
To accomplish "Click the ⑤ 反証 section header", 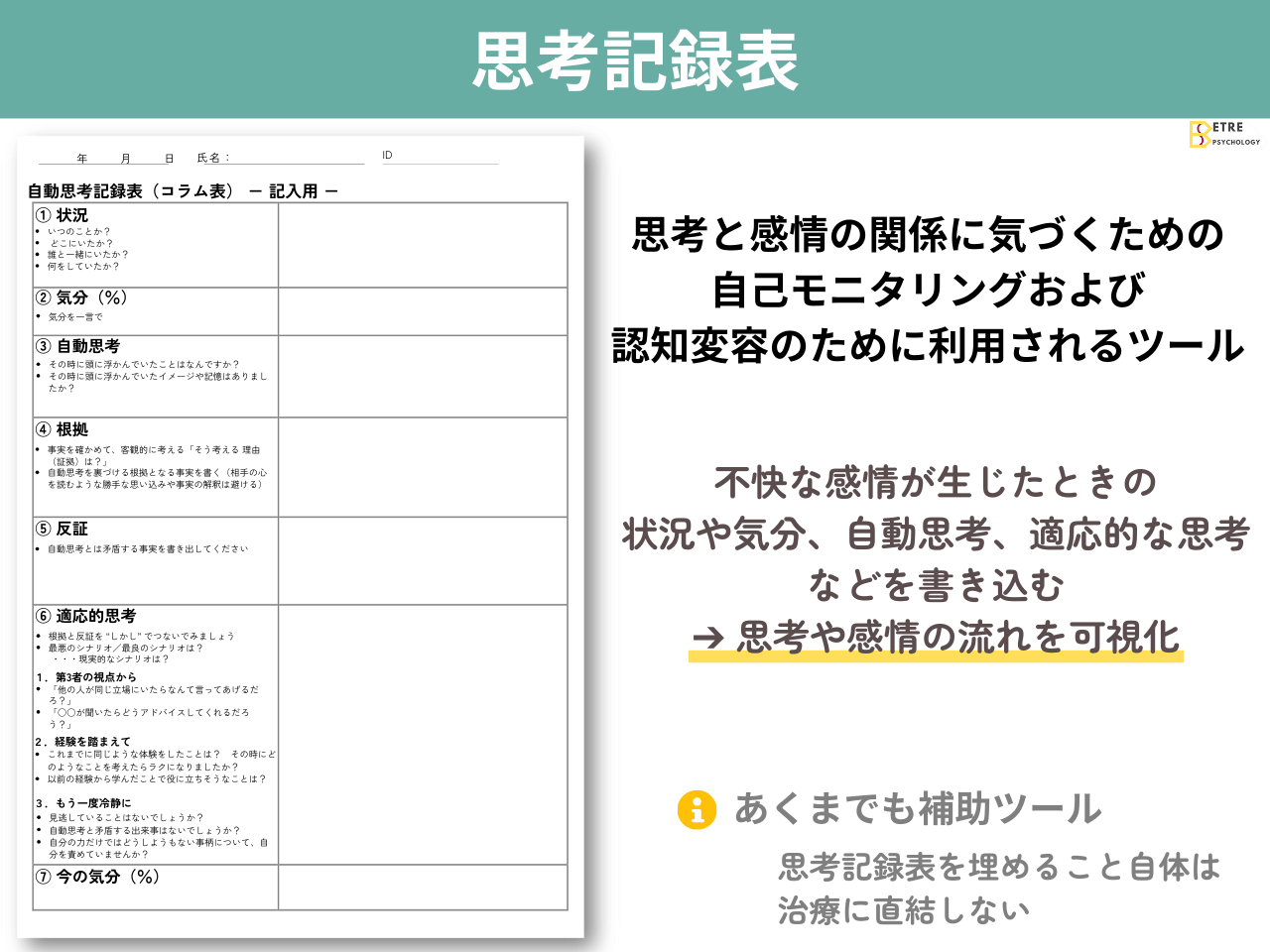I will point(62,529).
